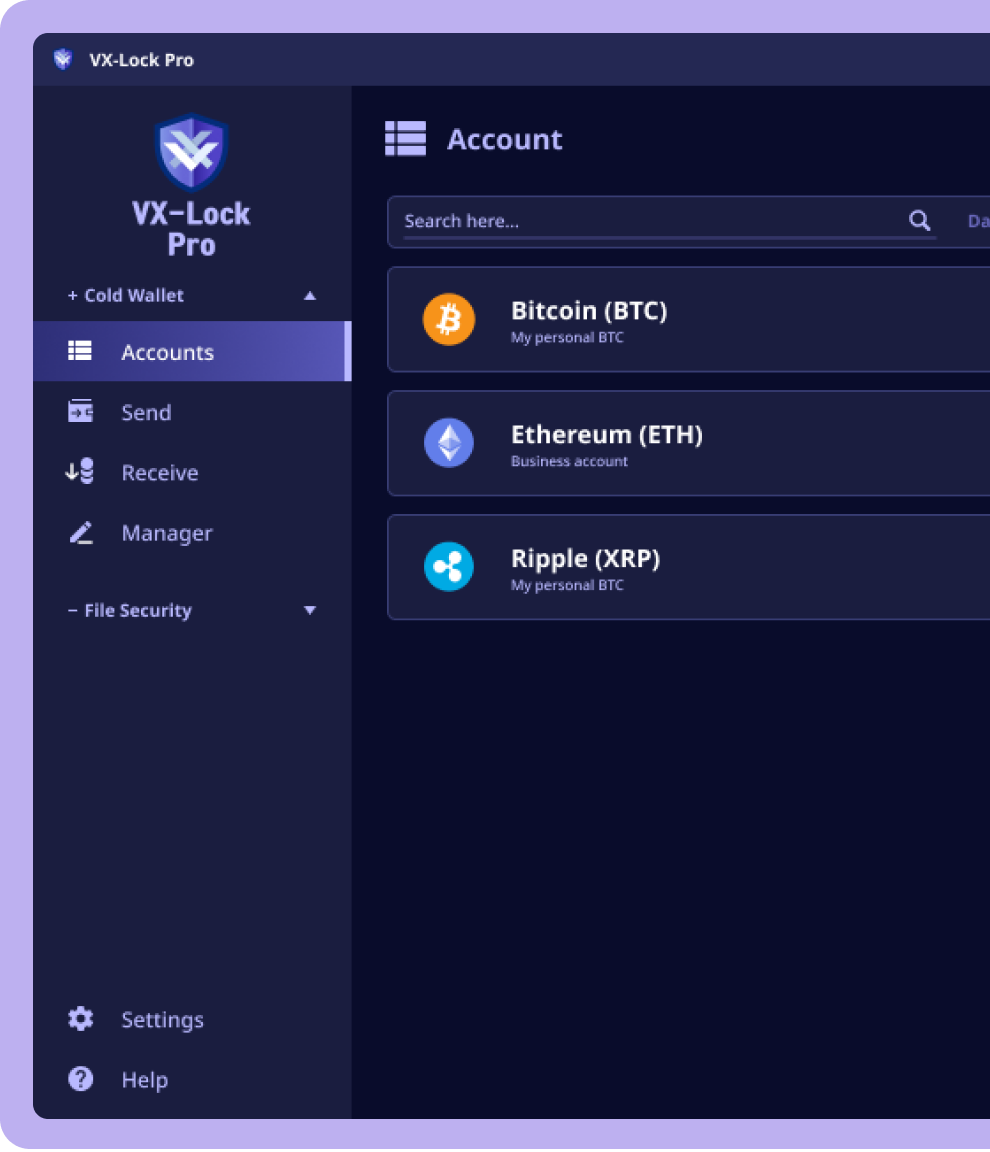This screenshot has height=1152, width=990.
Task: Click the Accounts list icon in sidebar
Action: coord(80,351)
